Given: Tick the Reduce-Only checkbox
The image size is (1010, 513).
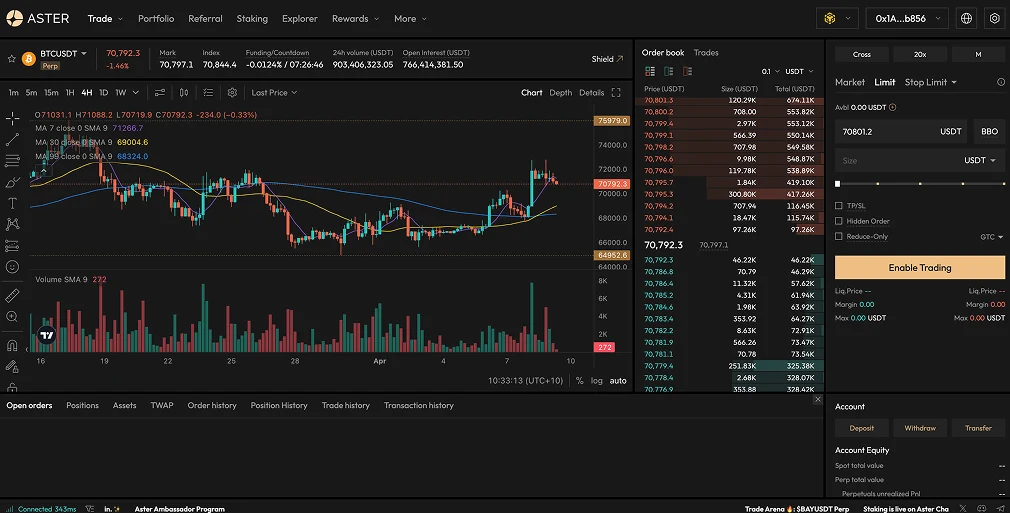Looking at the screenshot, I should [x=839, y=237].
